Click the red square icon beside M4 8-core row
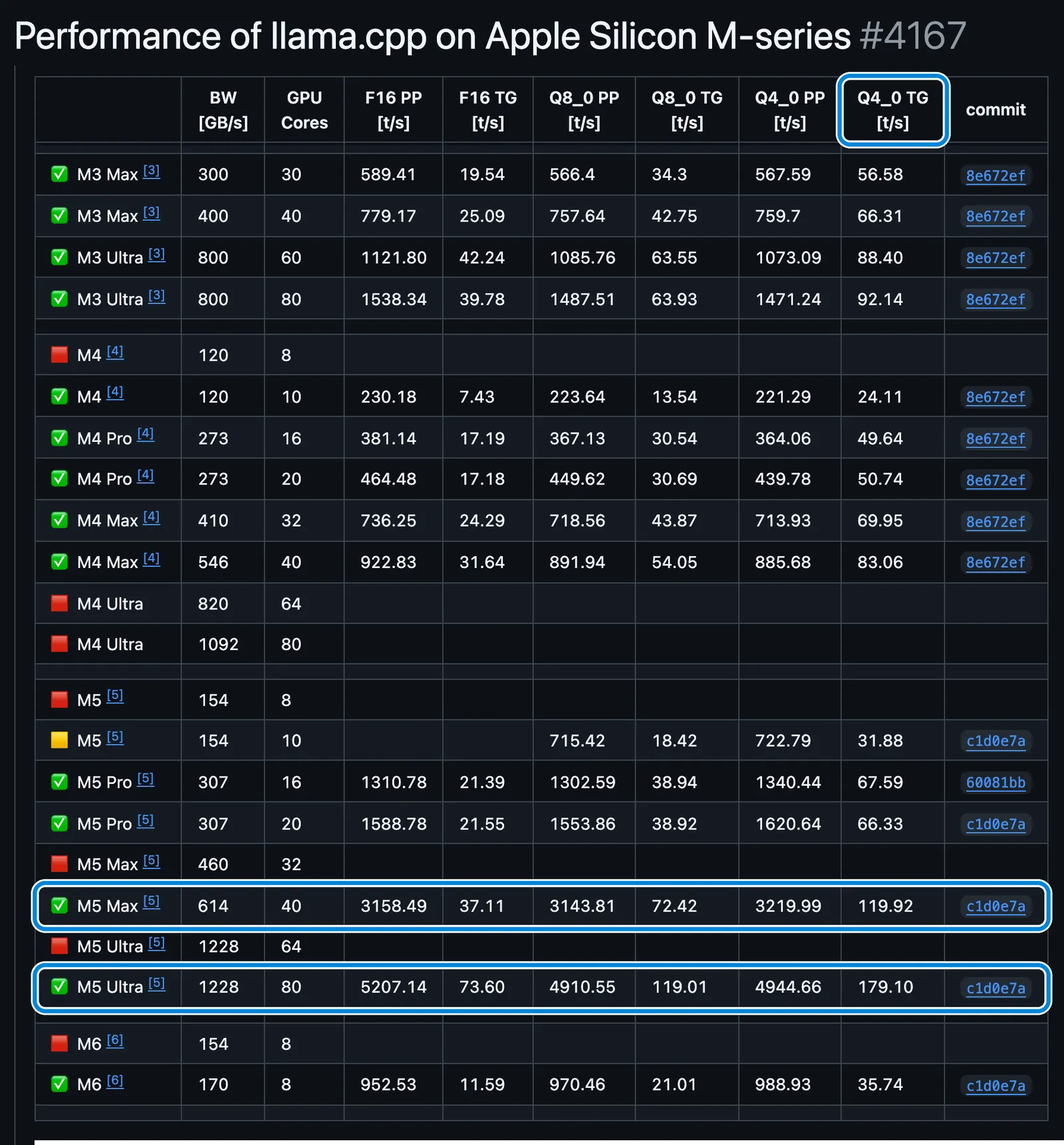The height and width of the screenshot is (1145, 1064). [59, 355]
